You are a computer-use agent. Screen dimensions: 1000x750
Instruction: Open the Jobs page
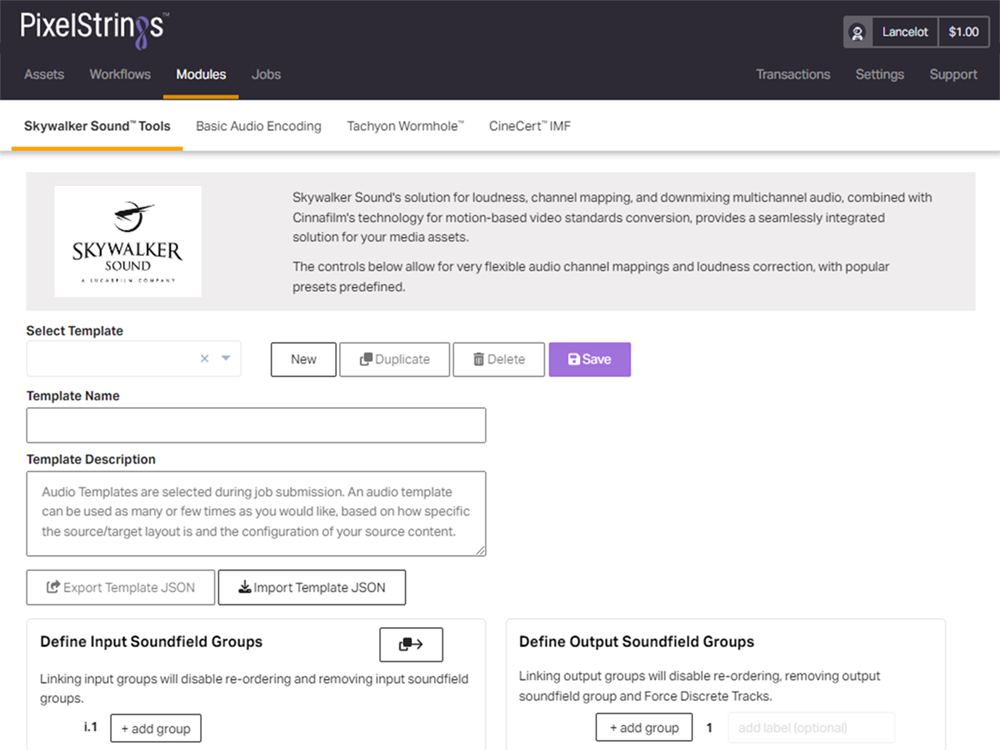(266, 75)
